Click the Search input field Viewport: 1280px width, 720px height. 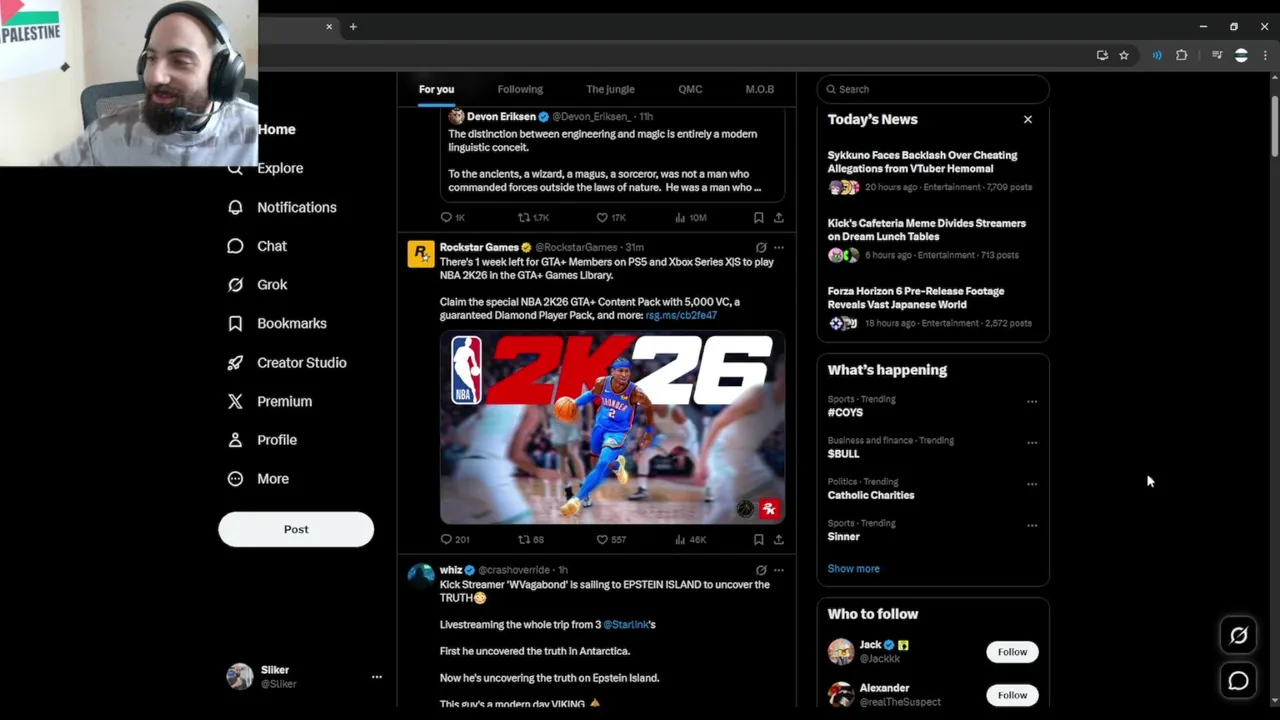933,89
